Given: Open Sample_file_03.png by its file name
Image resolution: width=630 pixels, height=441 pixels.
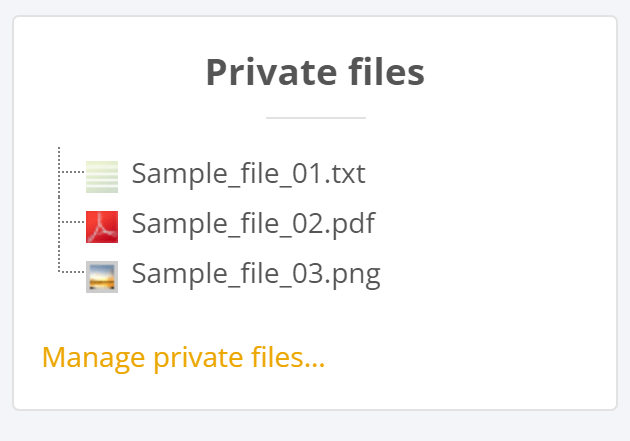Looking at the screenshot, I should 256,274.
